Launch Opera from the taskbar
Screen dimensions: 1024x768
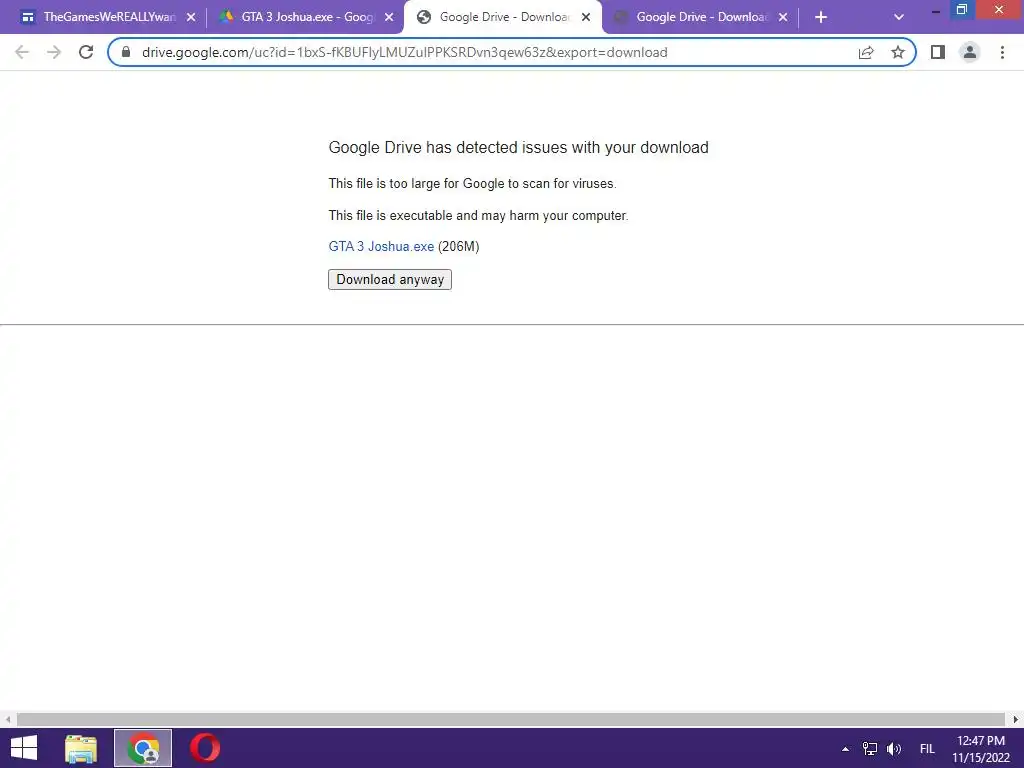coord(204,748)
